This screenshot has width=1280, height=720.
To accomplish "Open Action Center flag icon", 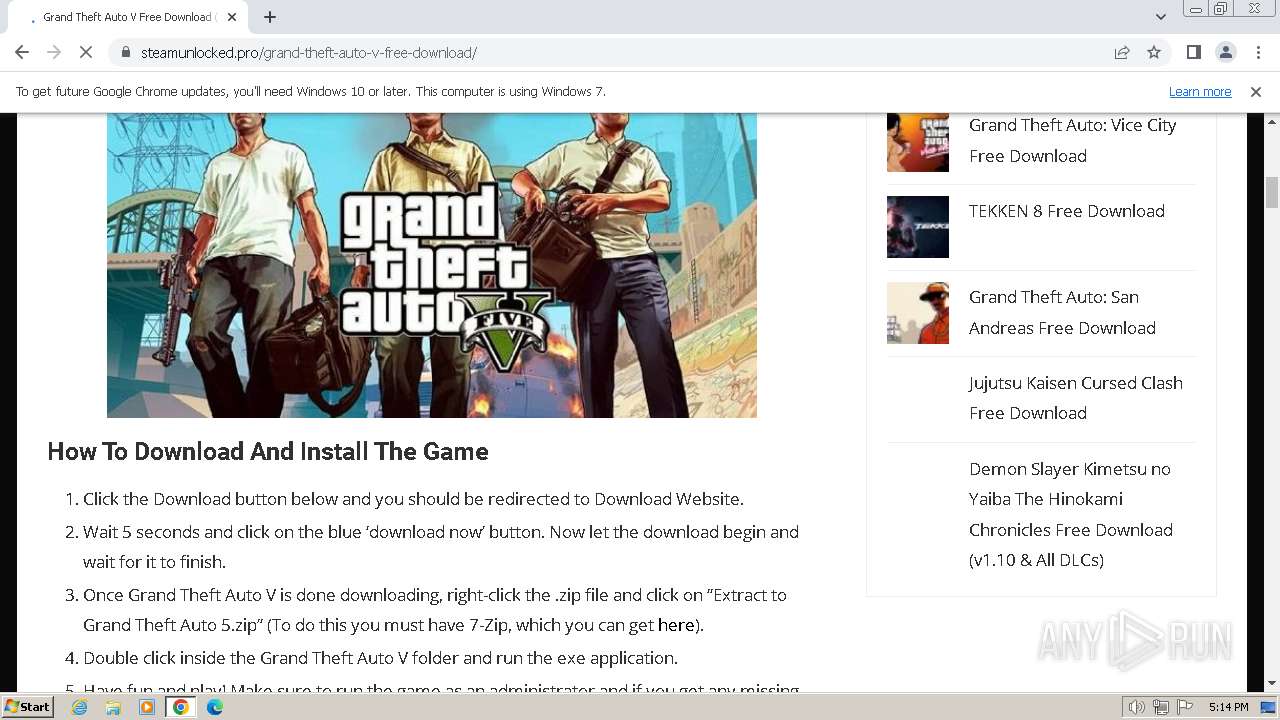I will click(1183, 707).
